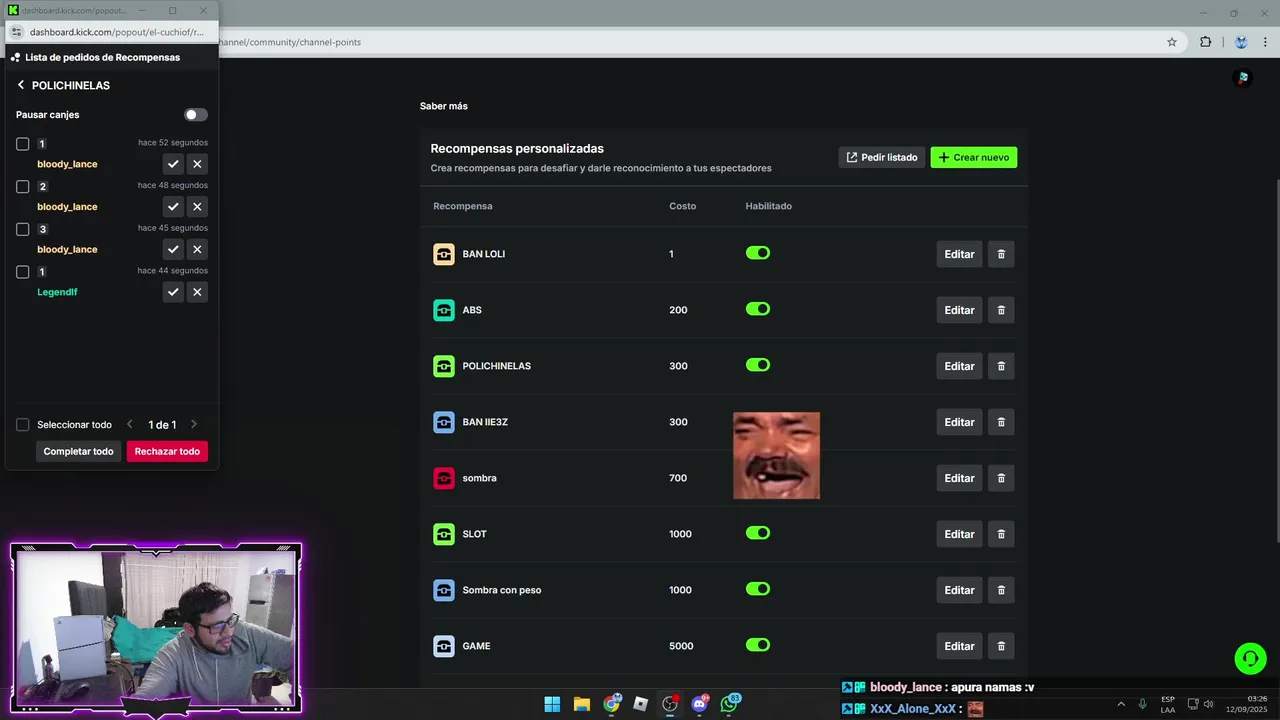Edit the sombra reward

click(959, 478)
